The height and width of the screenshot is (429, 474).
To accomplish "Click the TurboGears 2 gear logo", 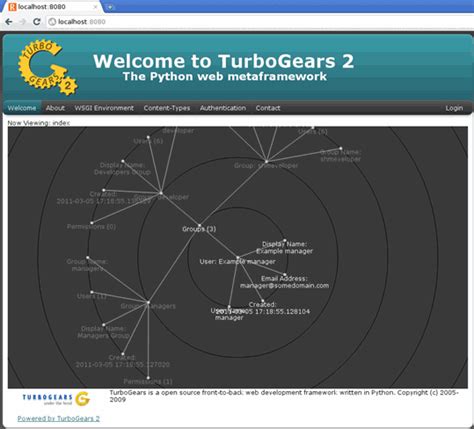I will tap(48, 68).
